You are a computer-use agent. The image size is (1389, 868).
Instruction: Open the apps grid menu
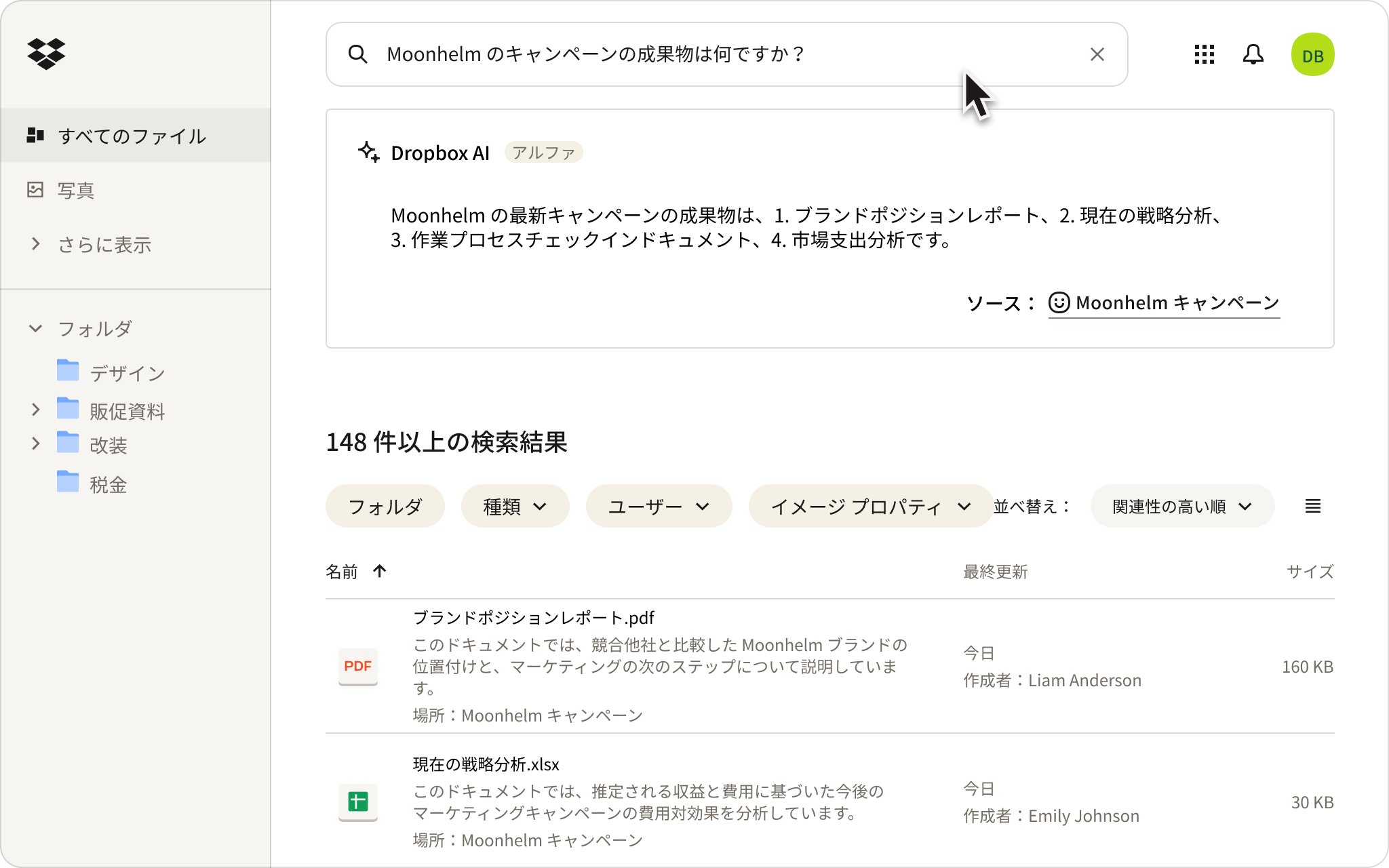pos(1205,54)
